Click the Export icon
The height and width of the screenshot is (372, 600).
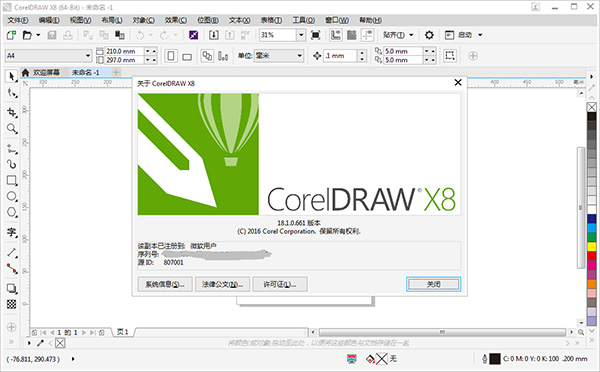point(230,35)
